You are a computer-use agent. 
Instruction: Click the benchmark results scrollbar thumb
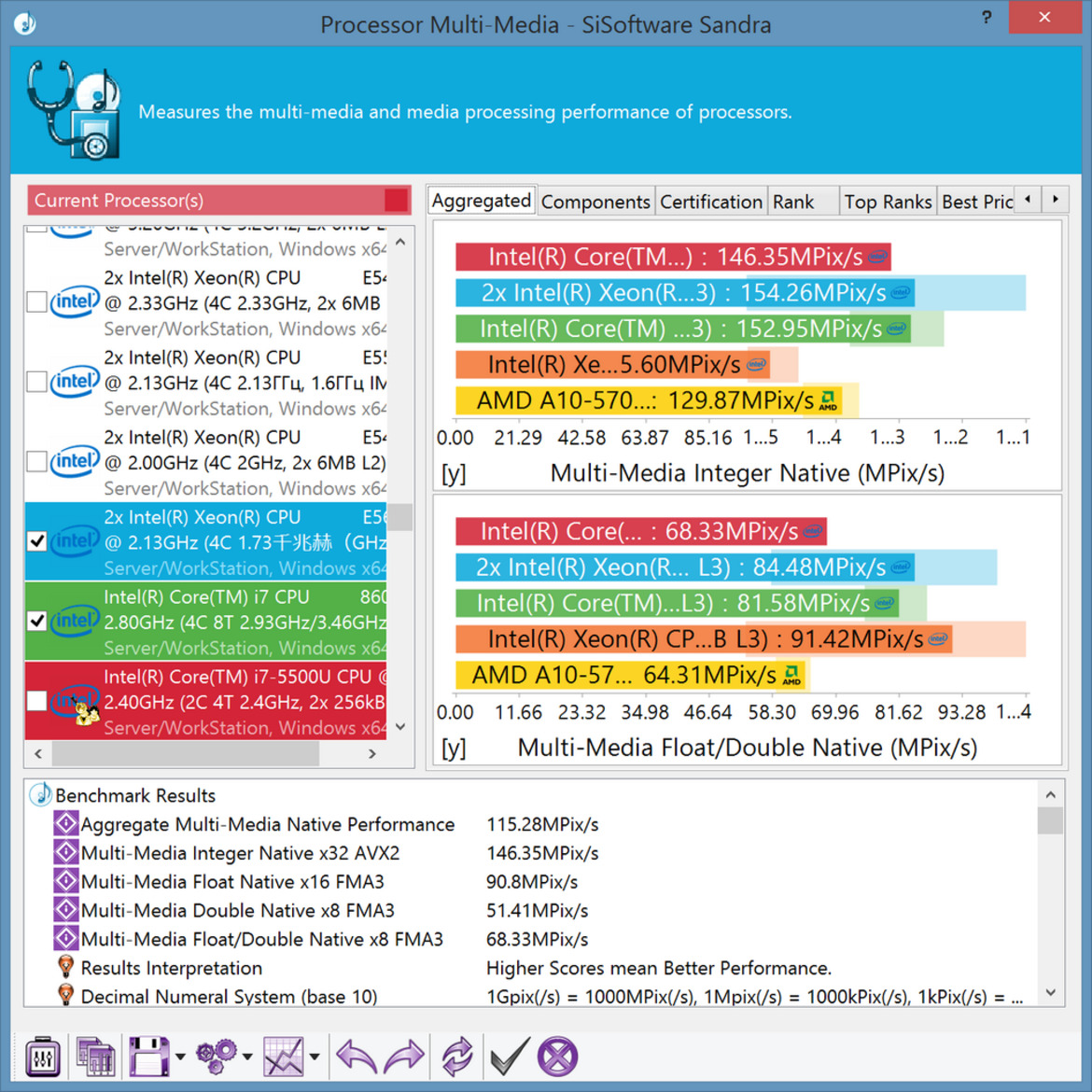[x=1050, y=820]
